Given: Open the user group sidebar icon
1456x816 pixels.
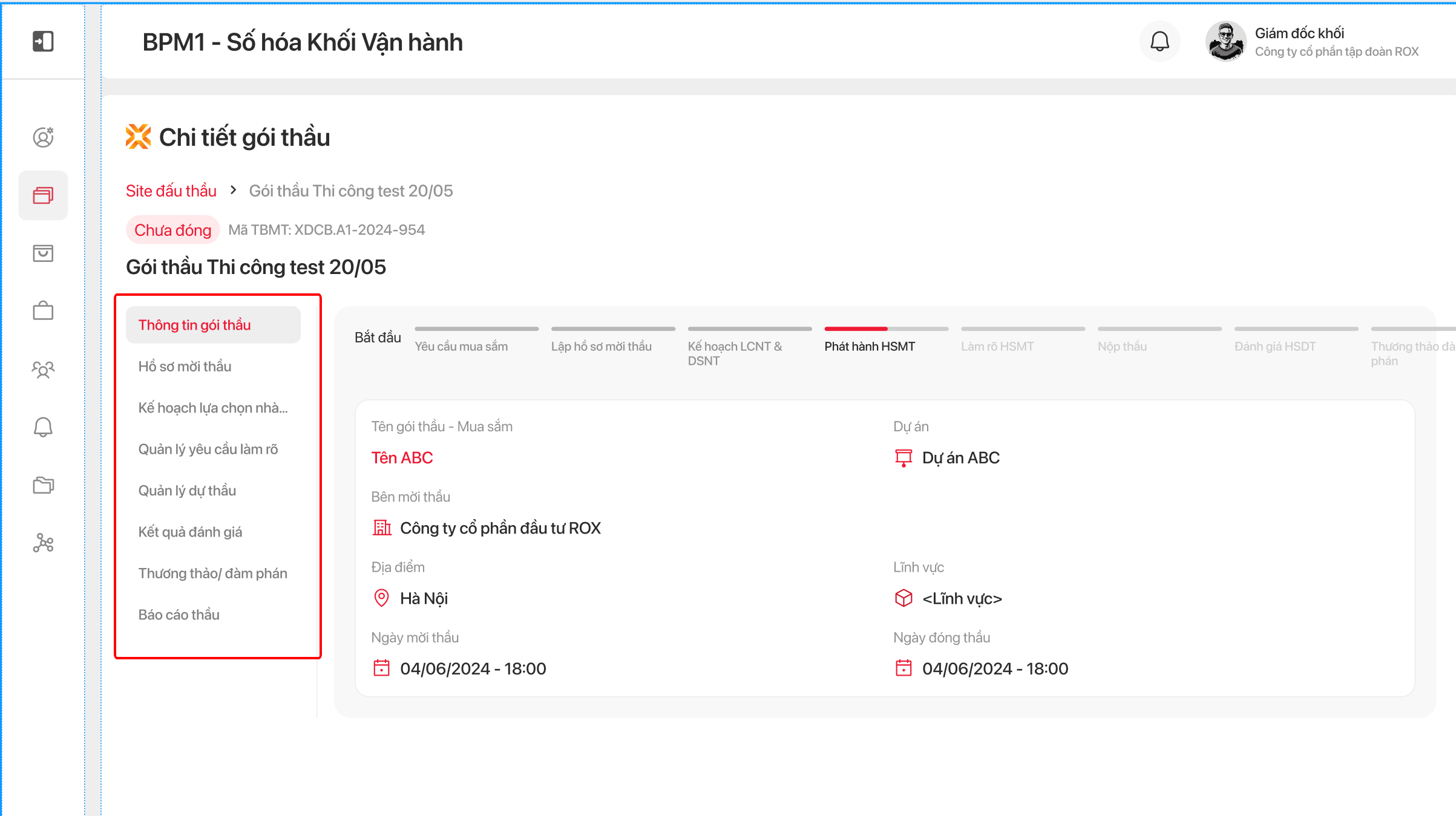Looking at the screenshot, I should 43,369.
